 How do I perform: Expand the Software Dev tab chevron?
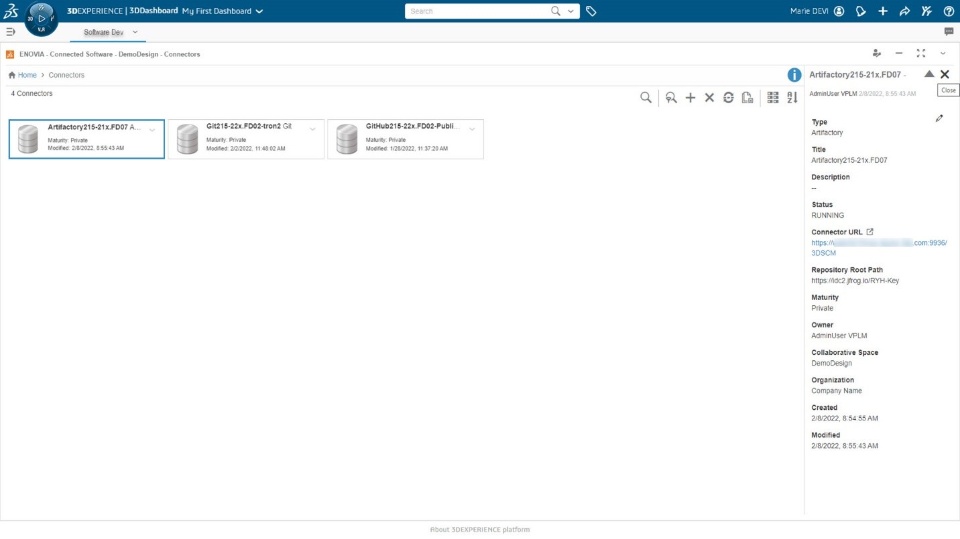click(x=135, y=32)
